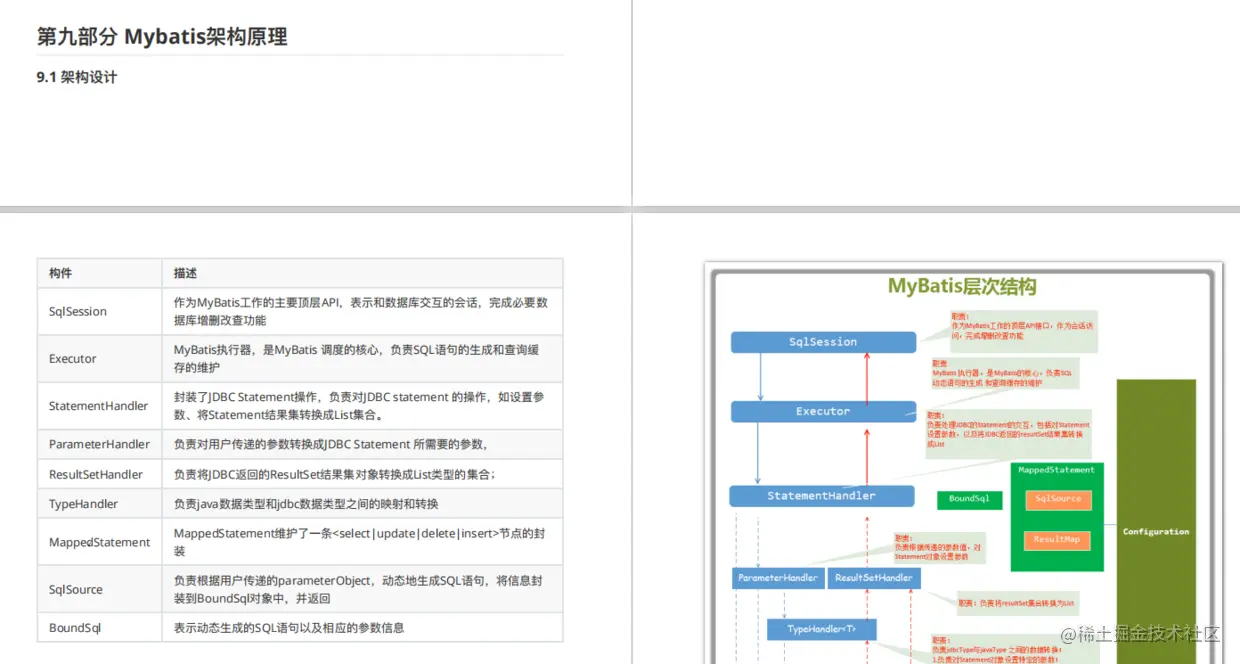1240x664 pixels.
Task: Select the ParameterHandler cell in the table
Action: [x=99, y=444]
